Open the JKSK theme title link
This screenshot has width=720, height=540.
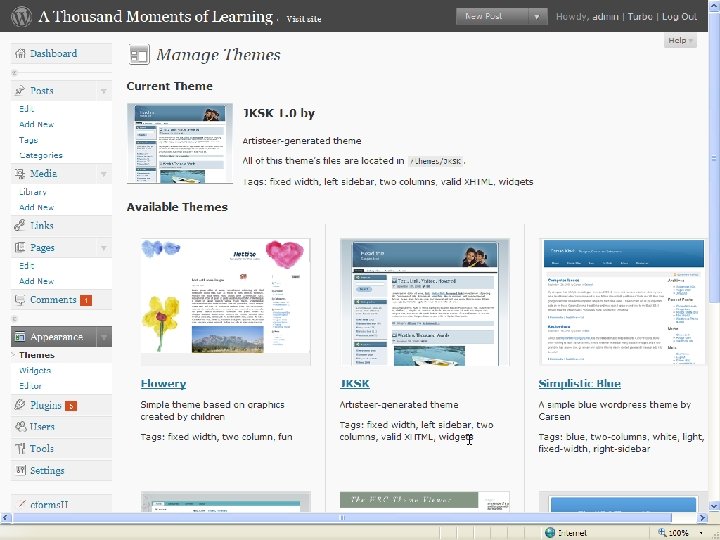354,384
